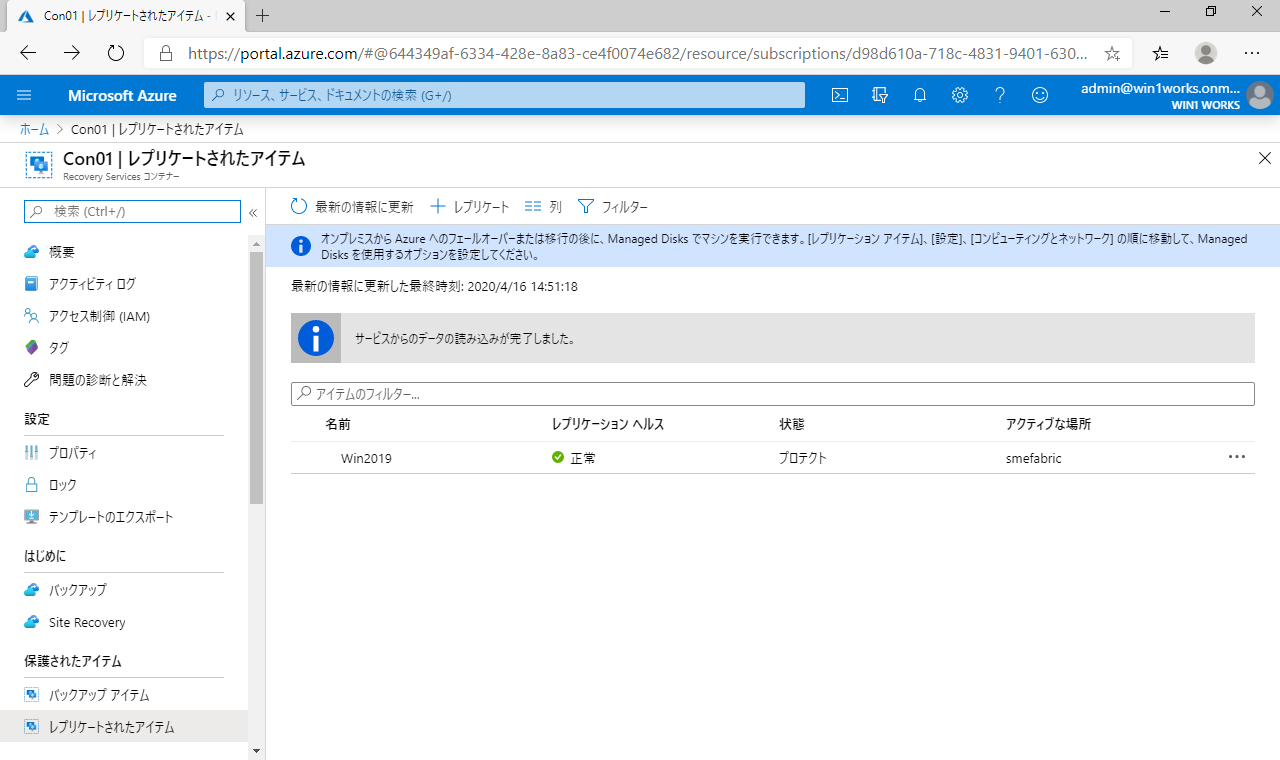Reload the page with browser refresh icon
The height and width of the screenshot is (760, 1280).
pyautogui.click(x=116, y=53)
